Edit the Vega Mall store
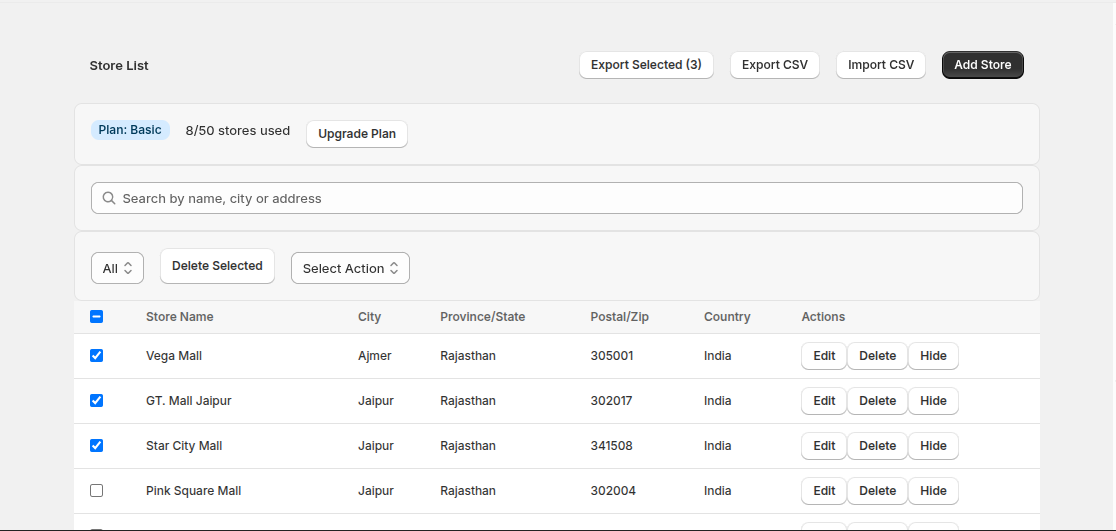 (824, 356)
